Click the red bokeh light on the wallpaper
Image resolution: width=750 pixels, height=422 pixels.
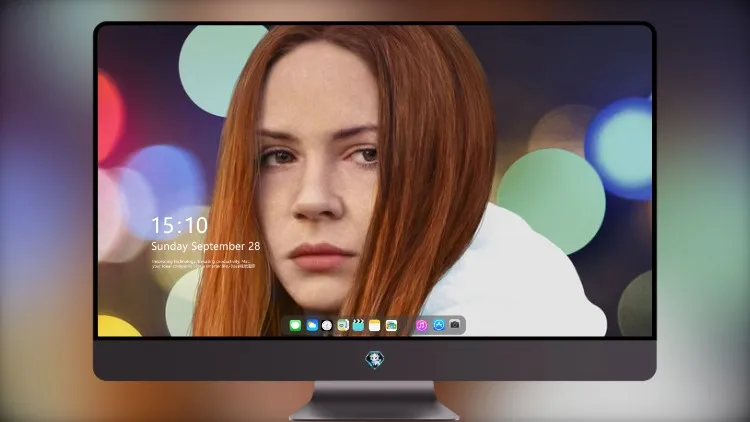pos(110,116)
